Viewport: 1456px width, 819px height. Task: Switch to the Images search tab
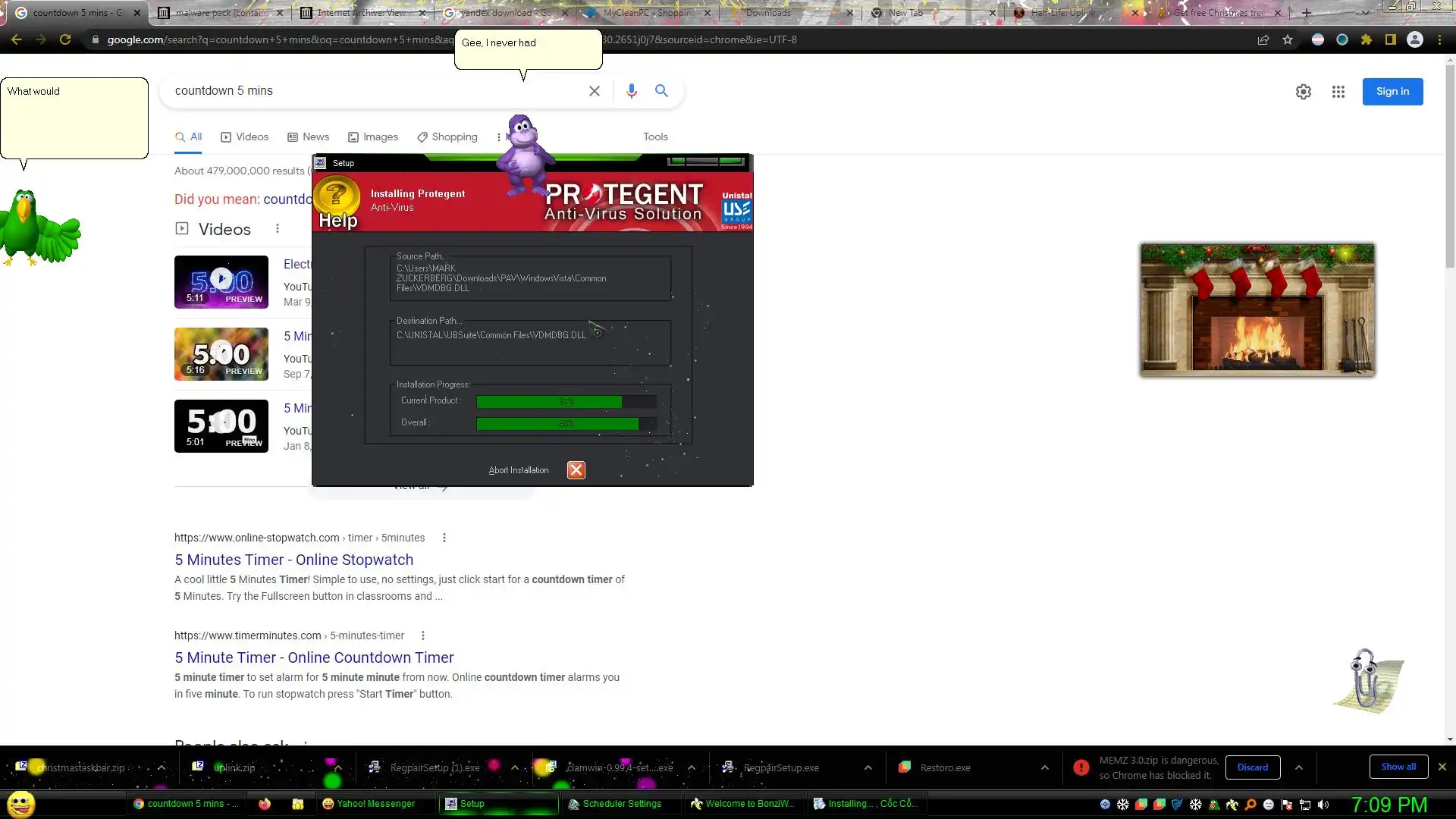click(x=373, y=137)
